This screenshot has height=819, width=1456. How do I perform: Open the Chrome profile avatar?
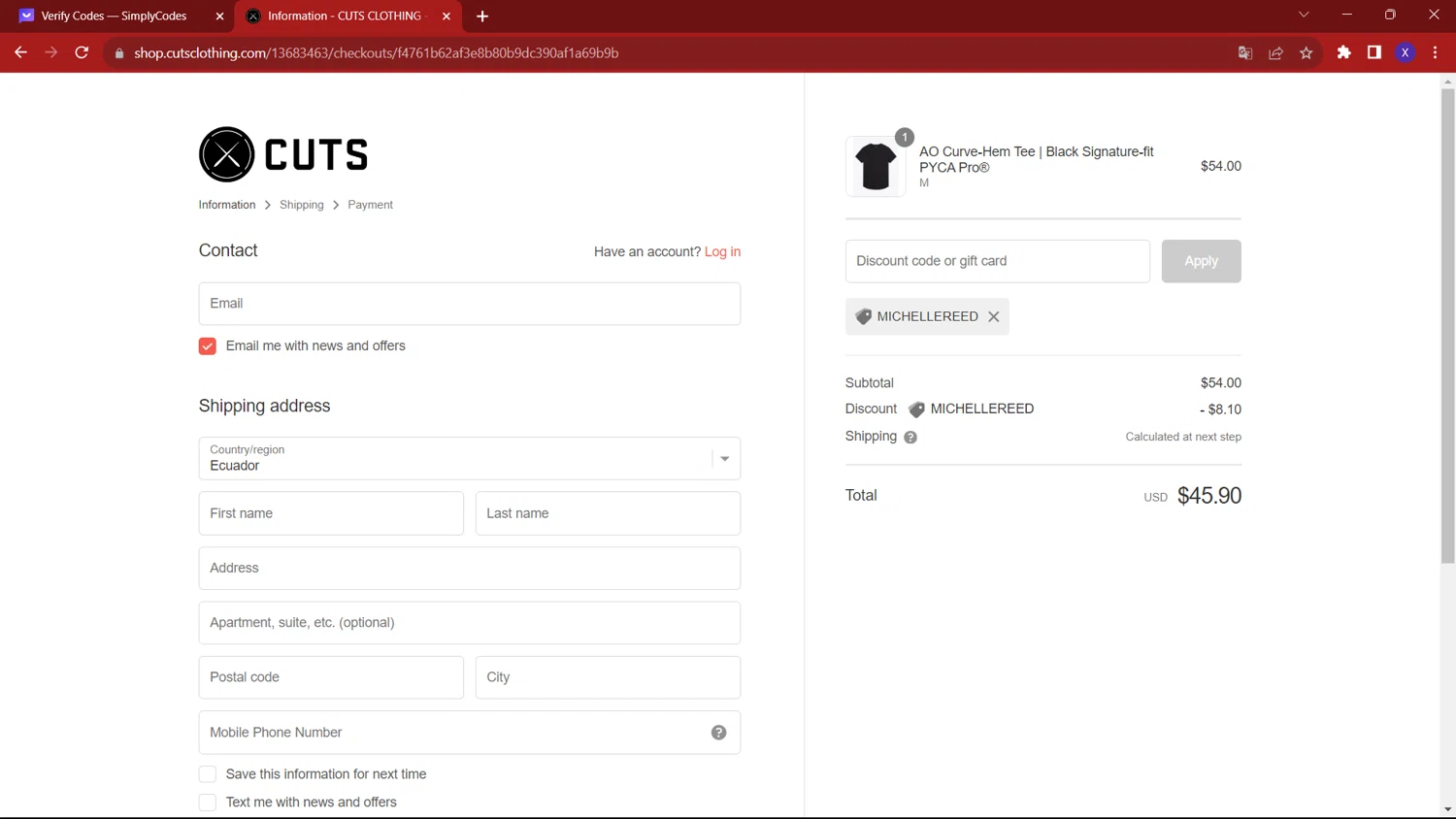(1405, 52)
